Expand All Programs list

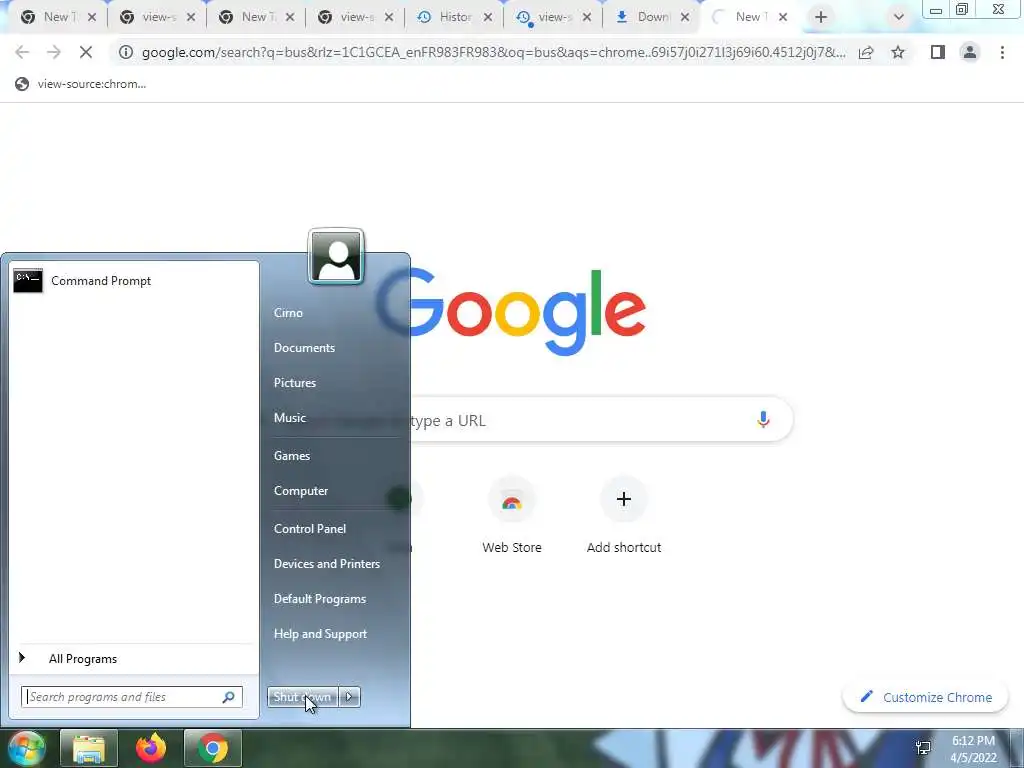83,659
